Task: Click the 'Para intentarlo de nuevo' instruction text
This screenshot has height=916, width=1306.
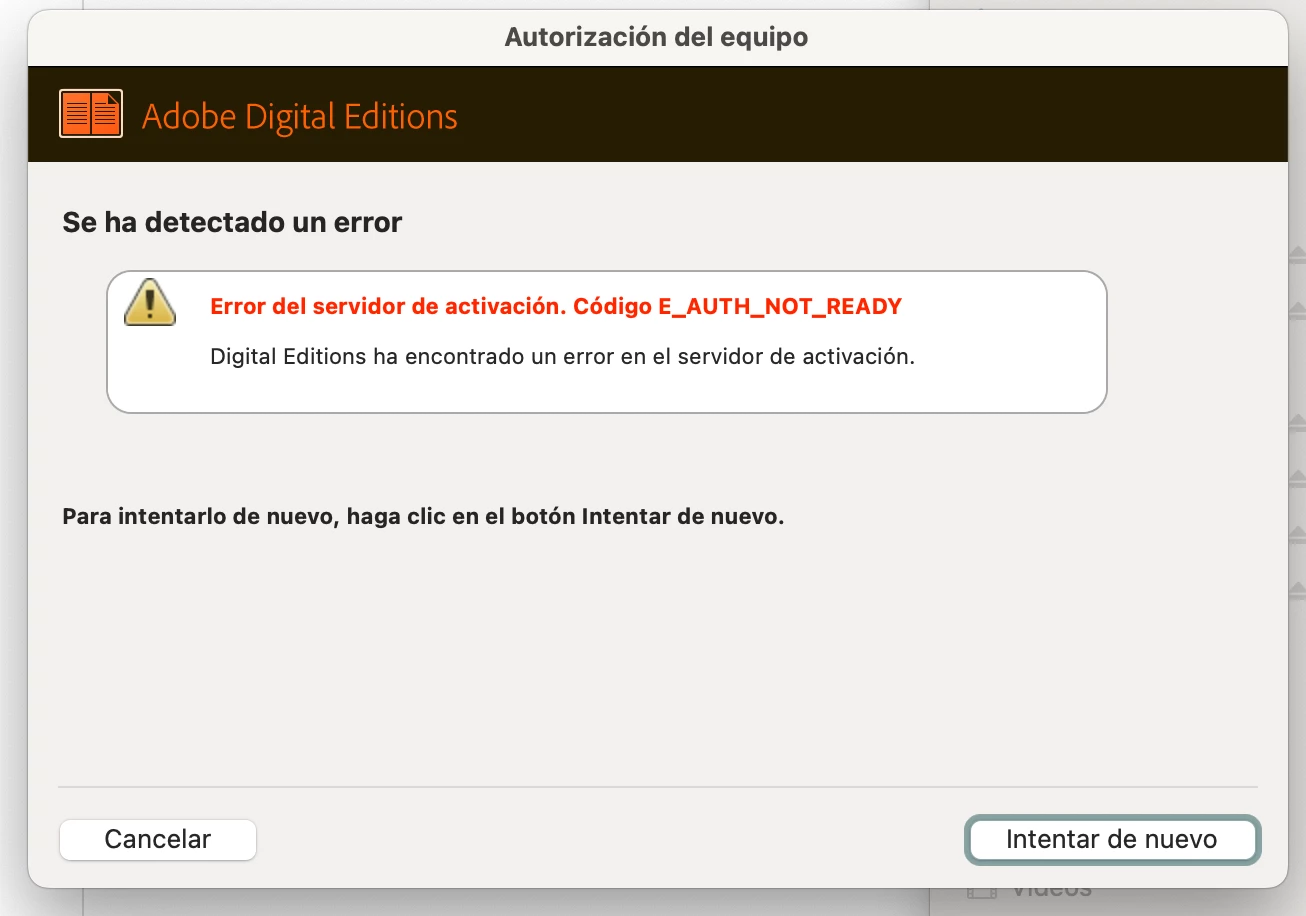Action: (423, 517)
